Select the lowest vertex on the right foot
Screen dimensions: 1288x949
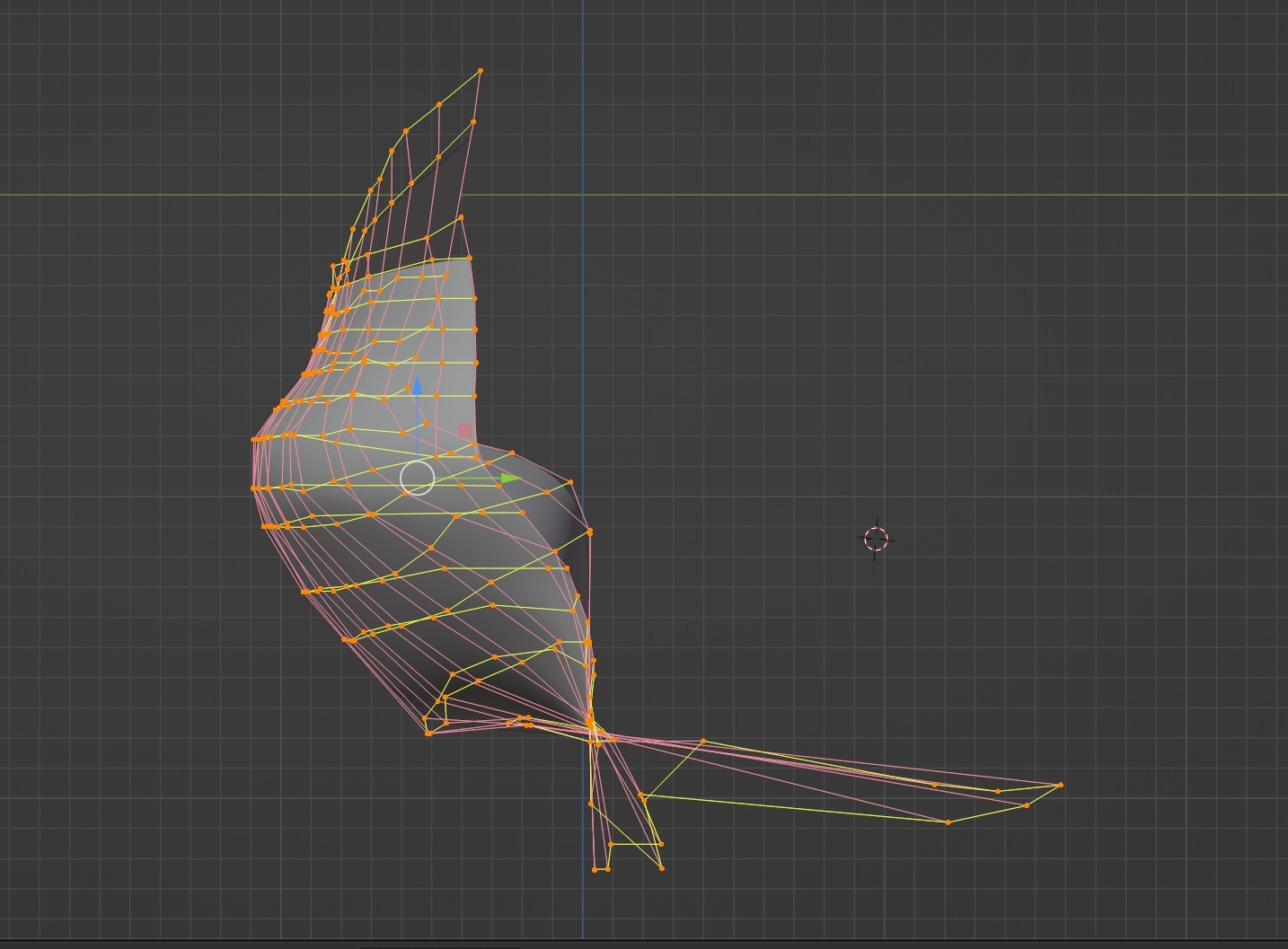click(x=662, y=867)
